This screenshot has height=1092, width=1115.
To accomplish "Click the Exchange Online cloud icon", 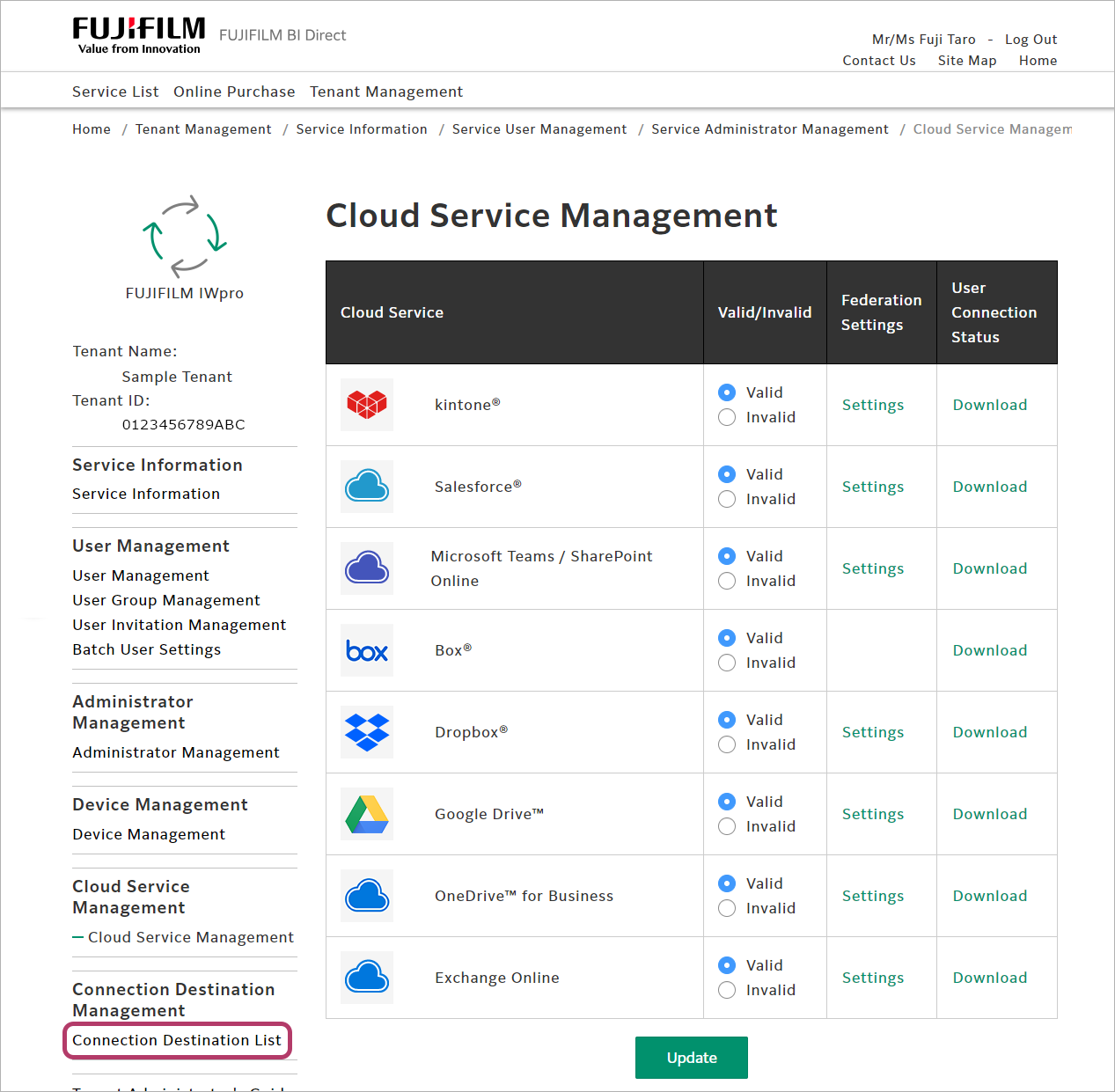I will point(367,978).
